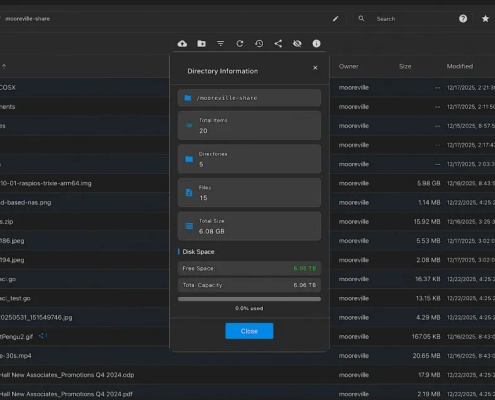Click the search magnifier icon
Image resolution: width=495 pixels, height=400 pixels.
(x=361, y=19)
